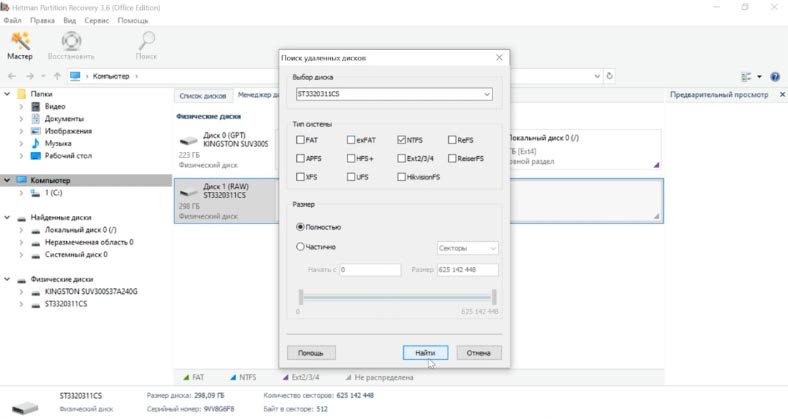Click the Отмена button
This screenshot has width=788, height=419.
[x=479, y=353]
